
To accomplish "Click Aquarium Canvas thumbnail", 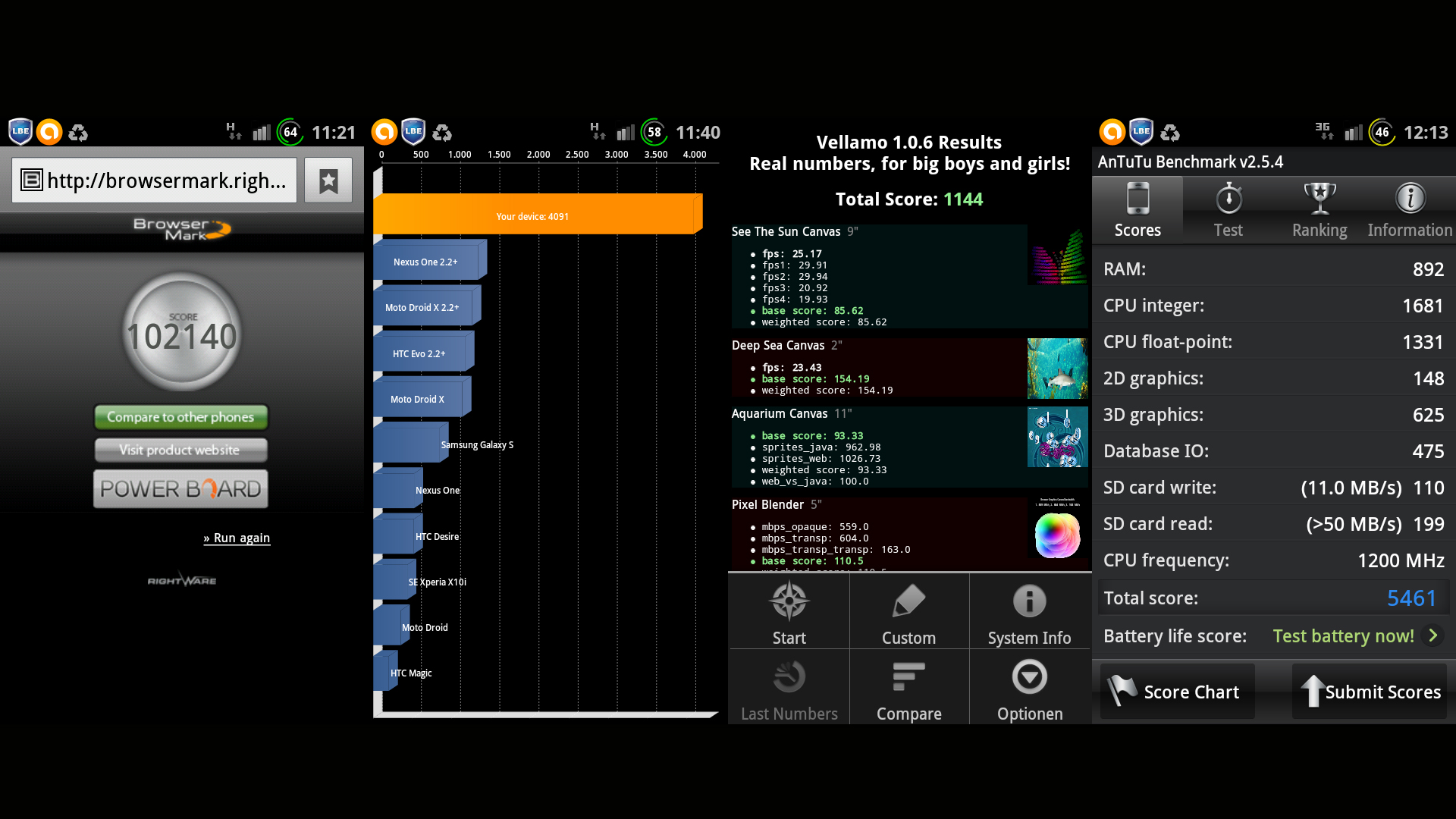I will pos(1057,437).
